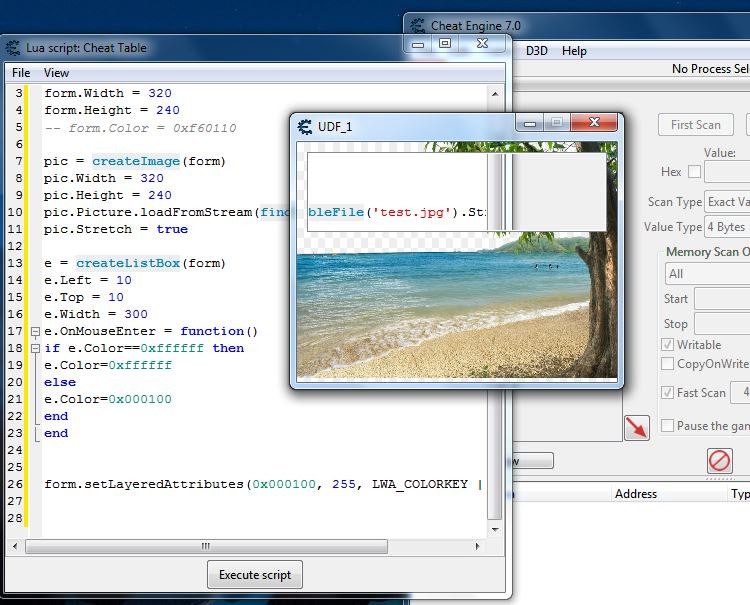Enable the CopyOnWrite checkbox
750x605 pixels.
[x=668, y=364]
